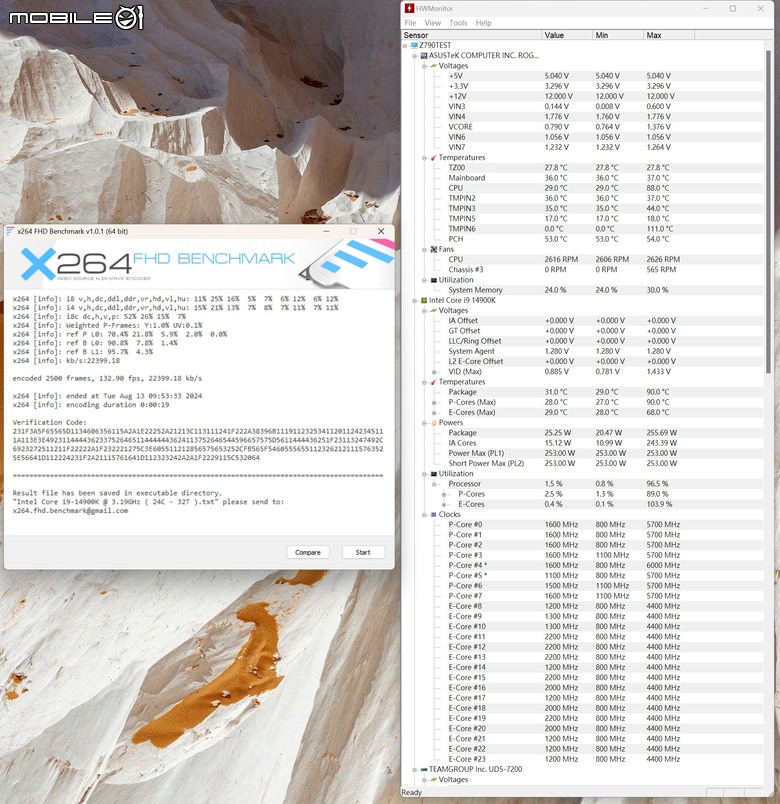The height and width of the screenshot is (804, 780).
Task: Close the x264 FHD Benchmark window
Action: click(x=381, y=231)
